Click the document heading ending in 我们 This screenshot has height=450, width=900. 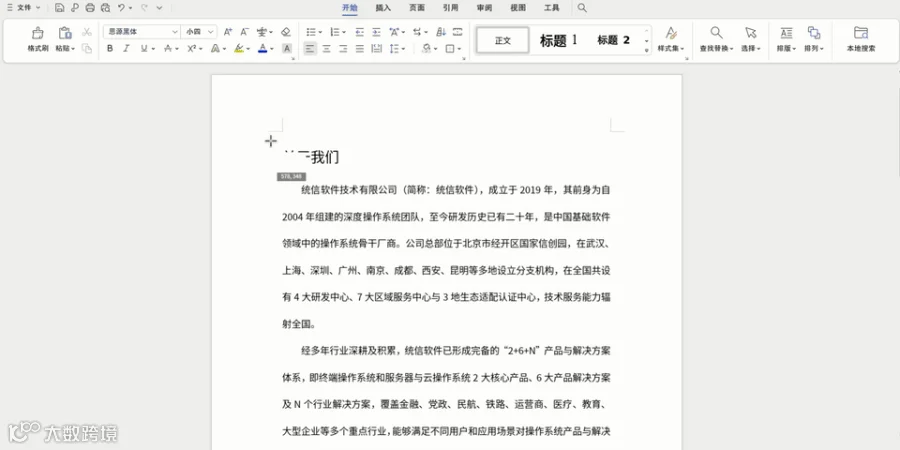(x=312, y=156)
